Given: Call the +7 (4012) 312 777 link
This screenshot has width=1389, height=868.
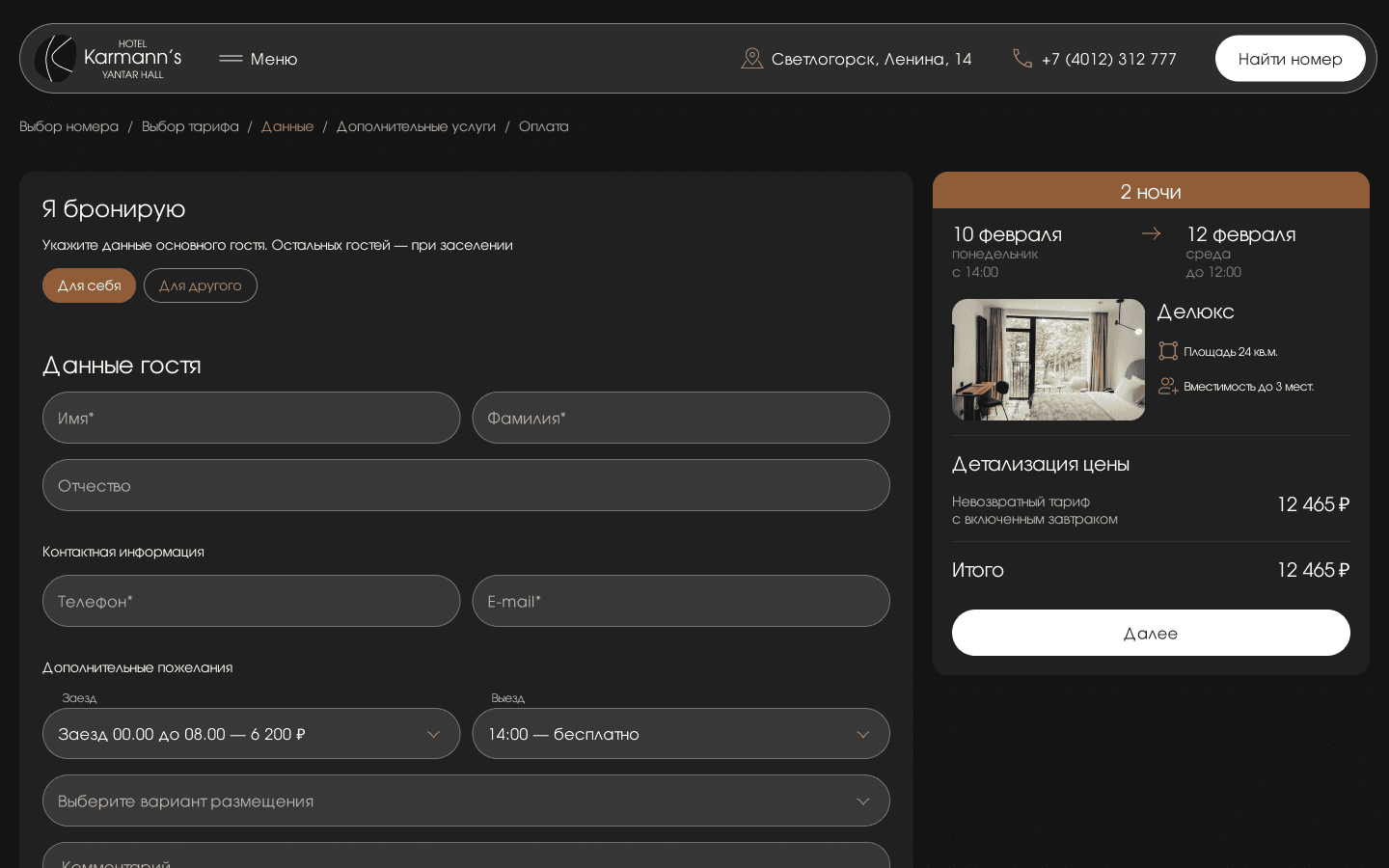Looking at the screenshot, I should [x=1108, y=59].
